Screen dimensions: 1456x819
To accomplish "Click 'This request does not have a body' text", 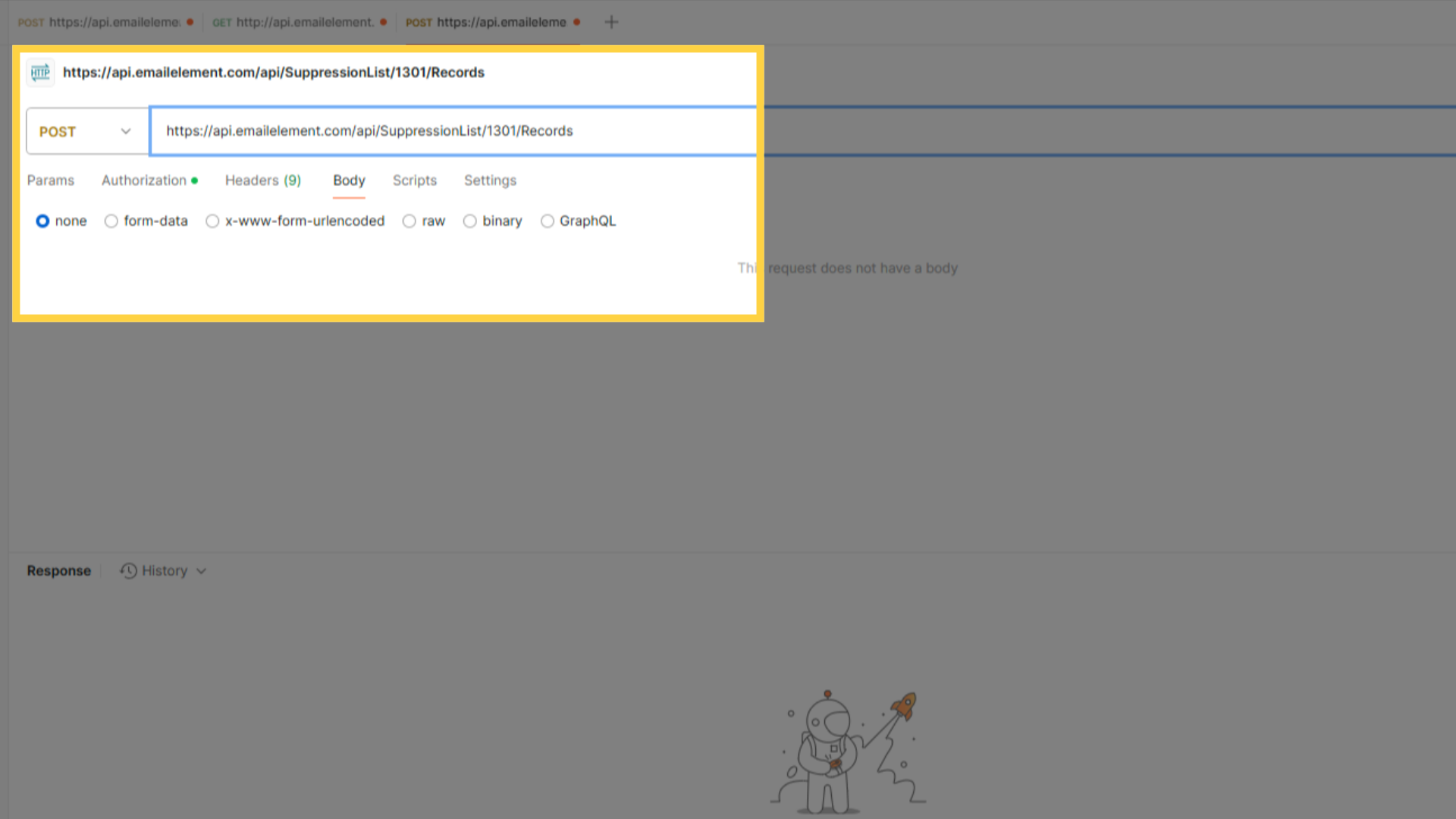I will tap(848, 268).
